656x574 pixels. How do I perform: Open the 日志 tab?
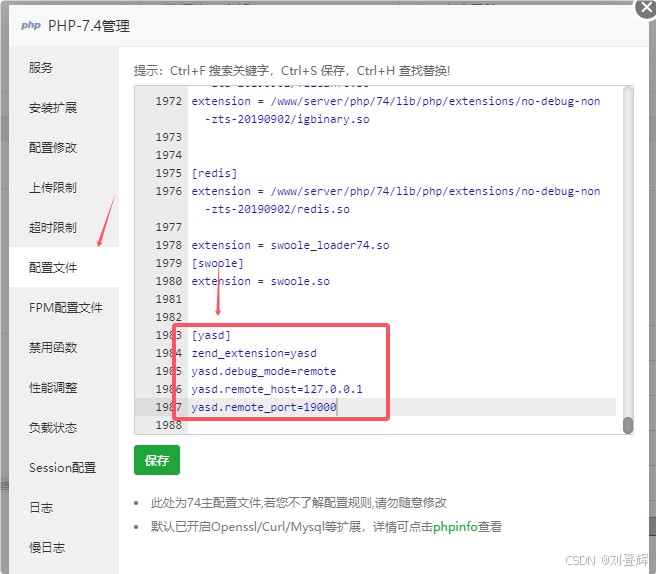pyautogui.click(x=41, y=508)
